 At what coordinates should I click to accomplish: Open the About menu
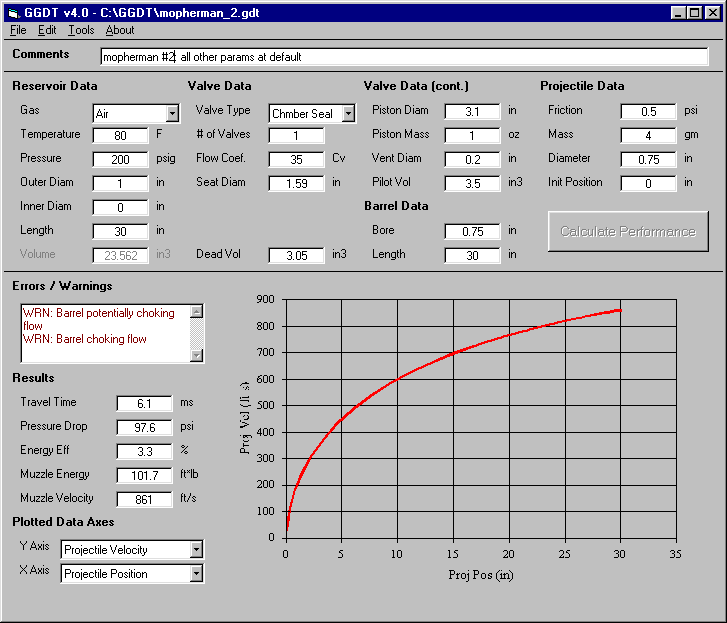[120, 30]
